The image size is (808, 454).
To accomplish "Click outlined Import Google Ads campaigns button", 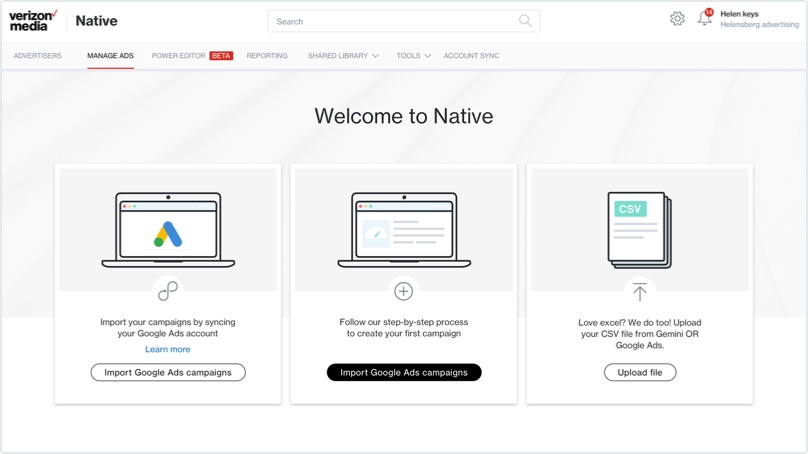I will click(x=168, y=372).
